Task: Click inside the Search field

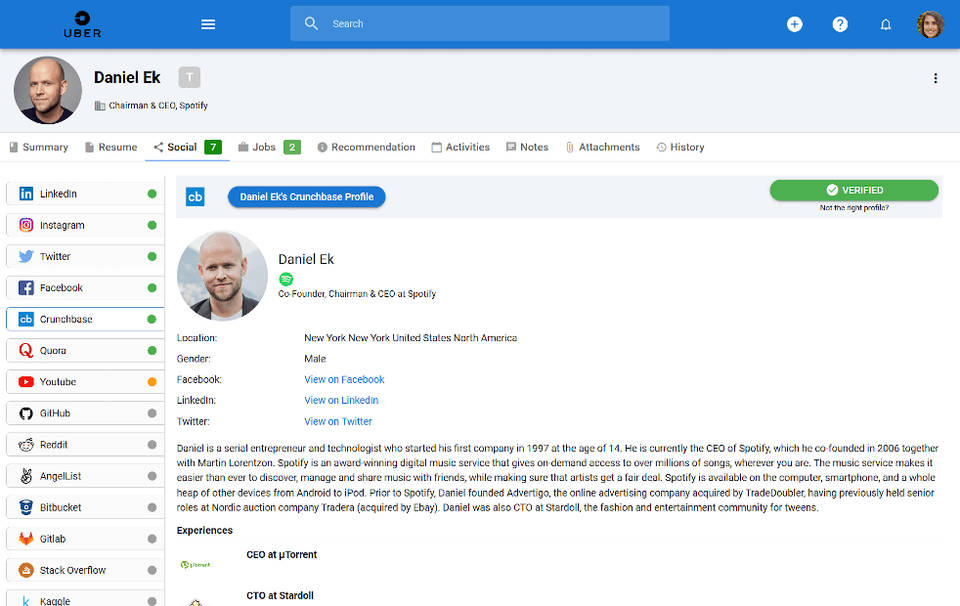Action: tap(480, 23)
